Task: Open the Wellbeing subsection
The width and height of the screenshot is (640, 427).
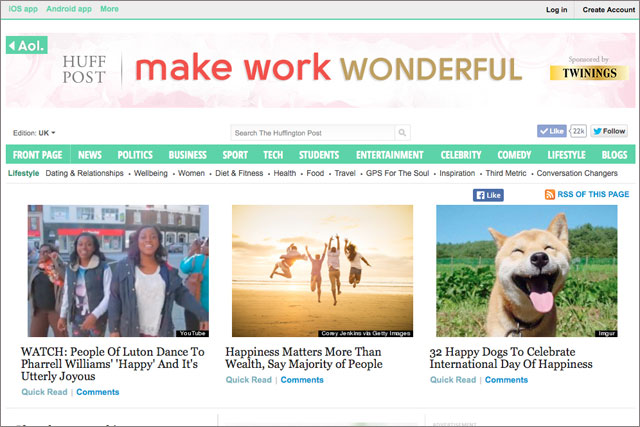Action: pyautogui.click(x=151, y=173)
